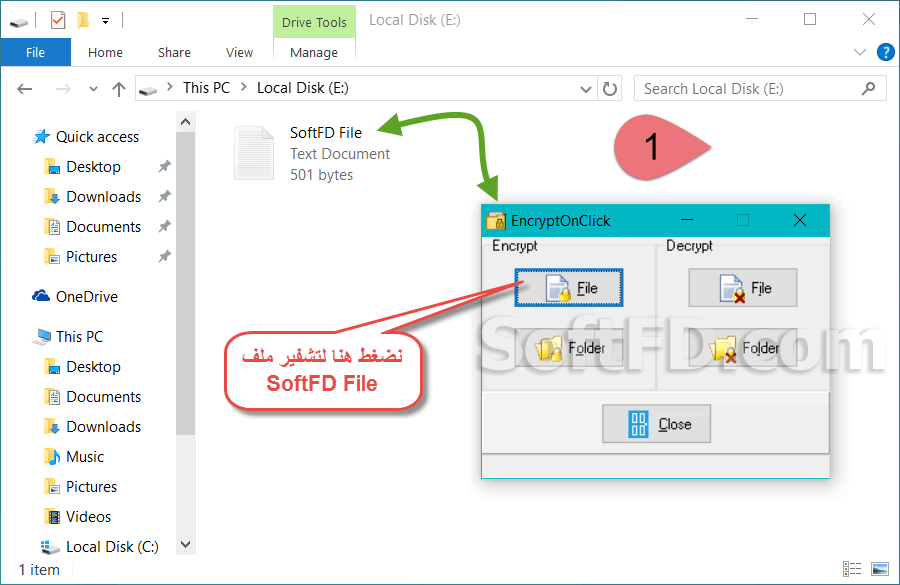This screenshot has height=585, width=900.
Task: Expand the ribbon with the chevron
Action: click(859, 52)
